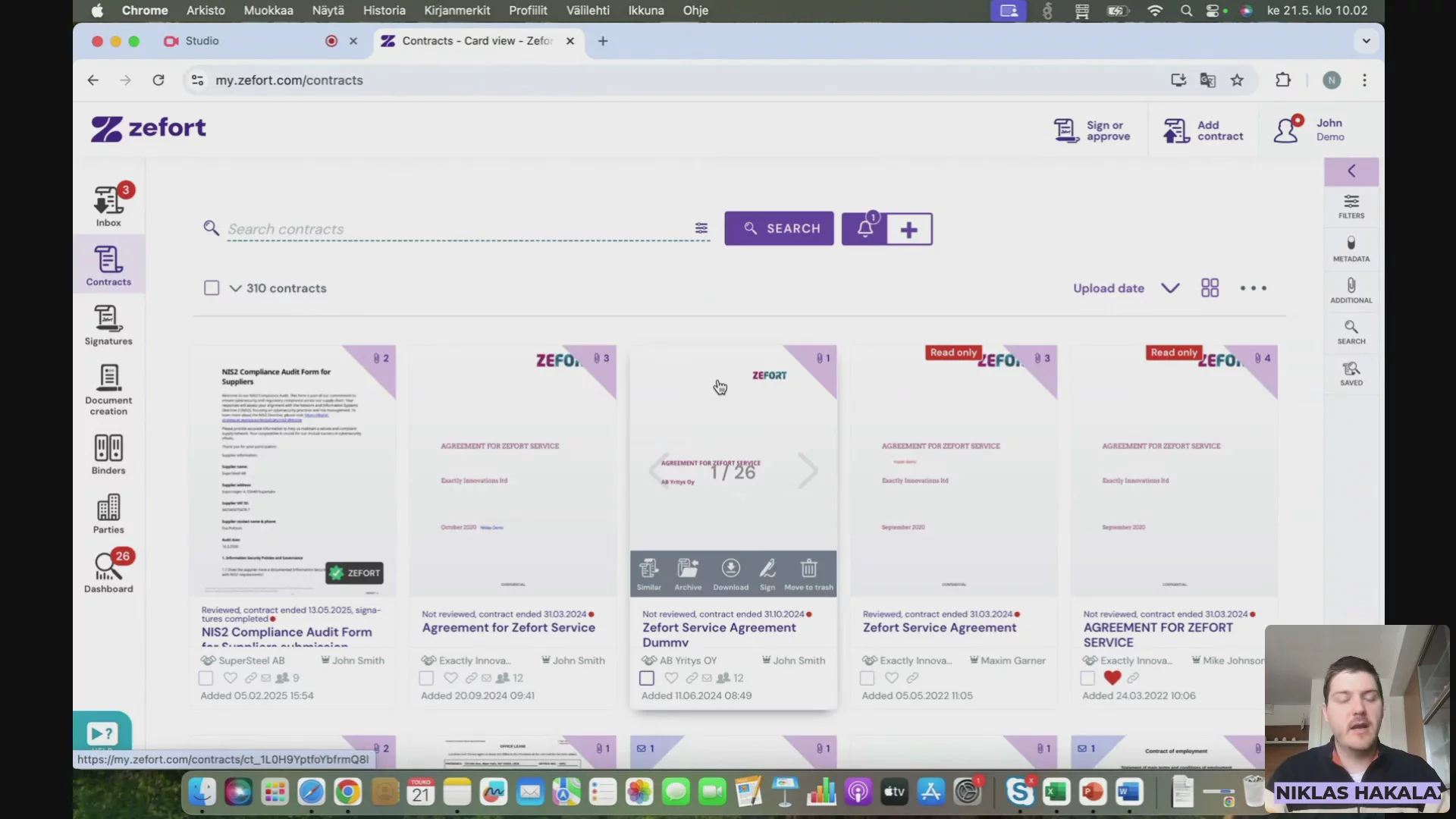Open the Kirjanmerkit menu

[x=457, y=11]
